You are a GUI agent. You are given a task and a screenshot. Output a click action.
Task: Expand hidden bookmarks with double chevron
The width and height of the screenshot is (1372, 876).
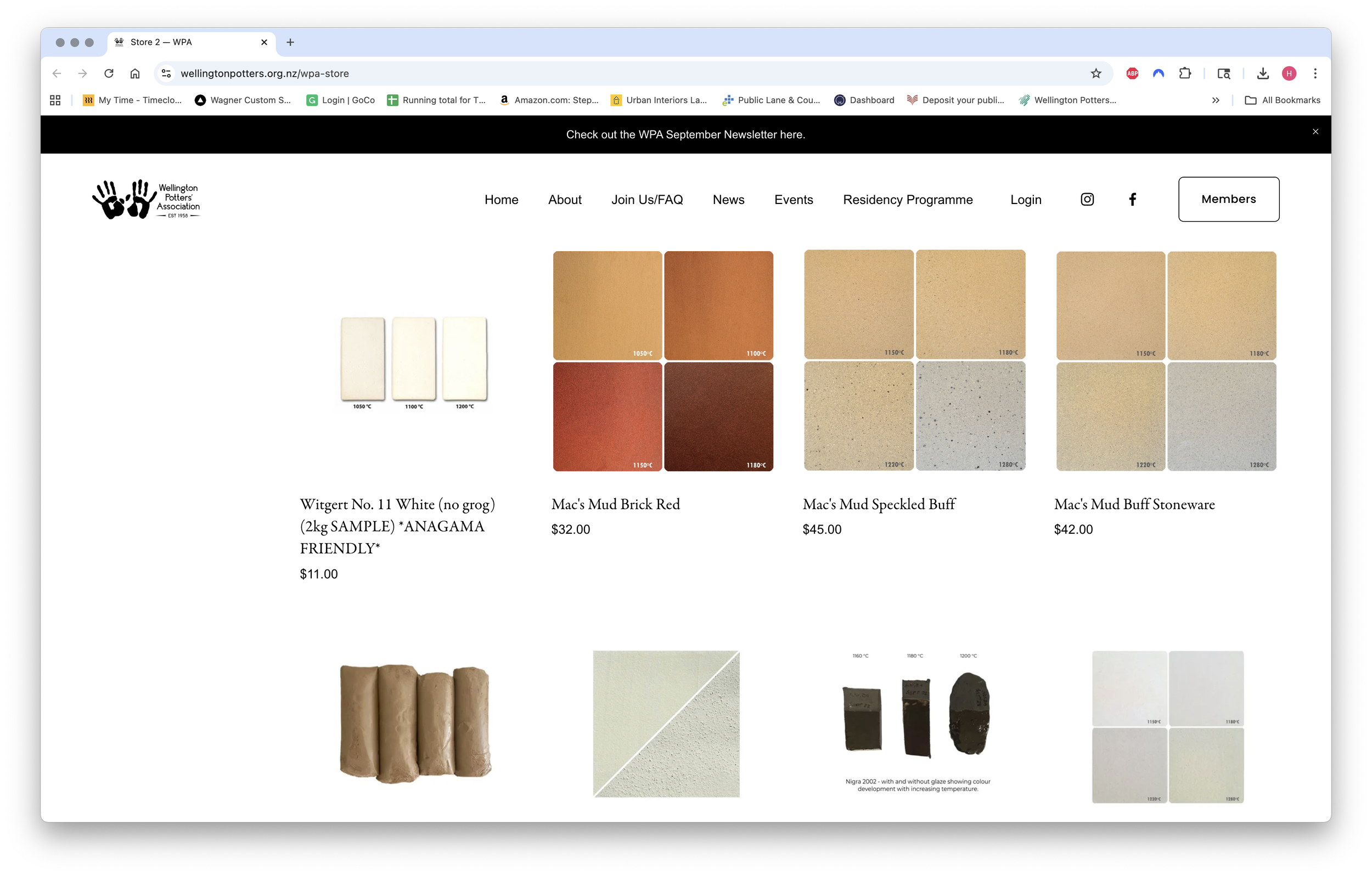tap(1215, 100)
